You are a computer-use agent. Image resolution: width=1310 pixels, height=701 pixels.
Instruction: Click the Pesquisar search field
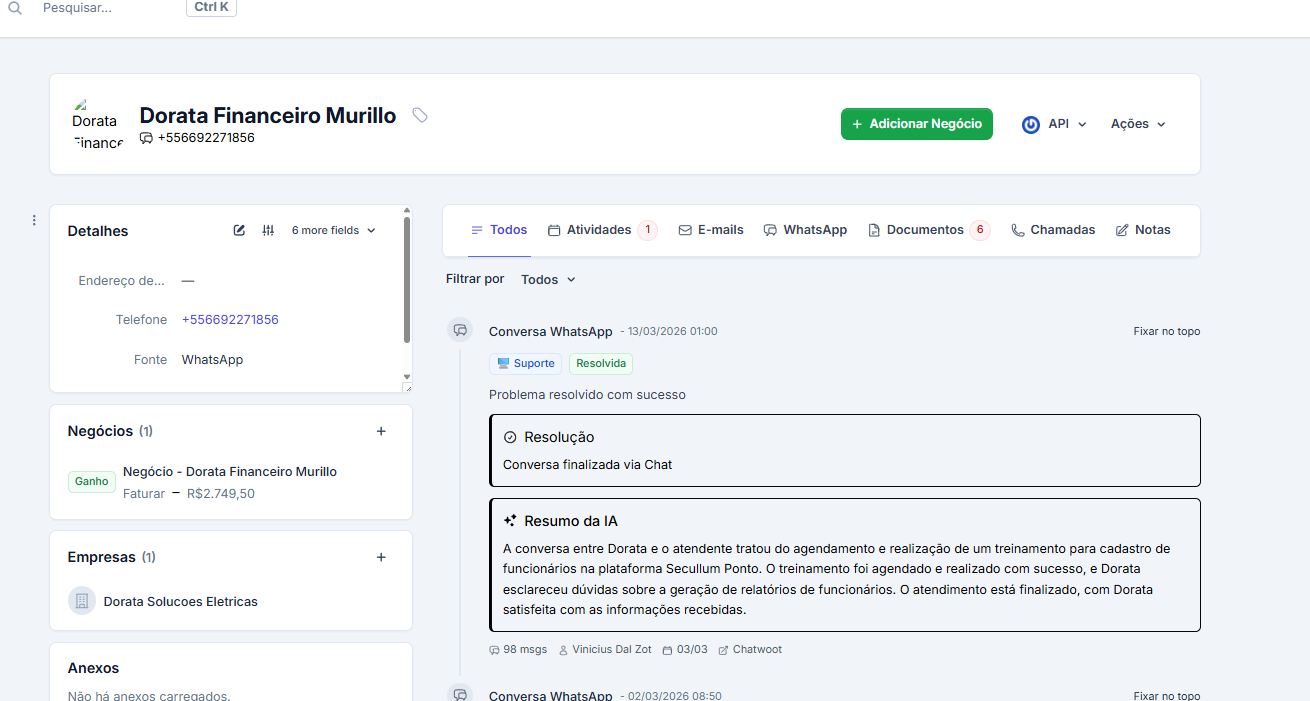[x=100, y=8]
